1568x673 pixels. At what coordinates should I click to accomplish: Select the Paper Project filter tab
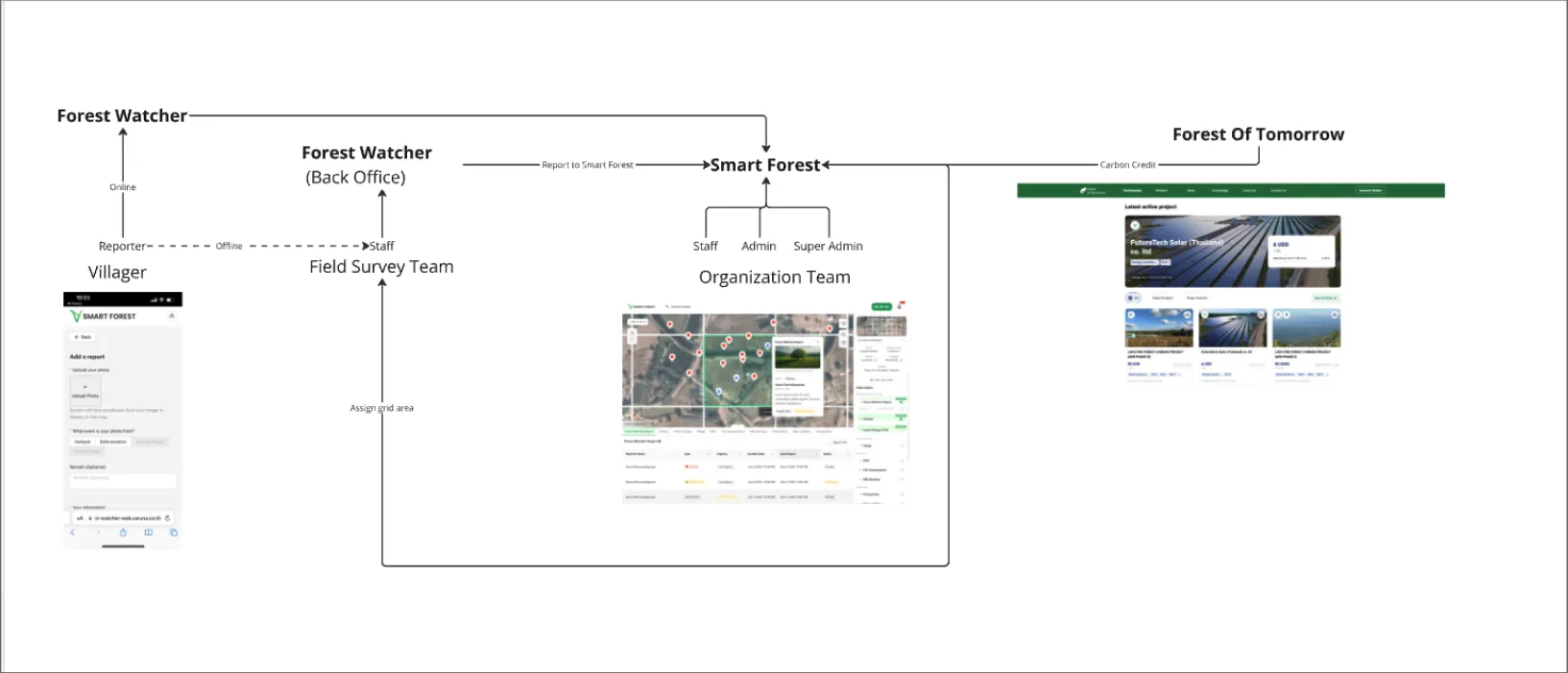pyautogui.click(x=1196, y=298)
